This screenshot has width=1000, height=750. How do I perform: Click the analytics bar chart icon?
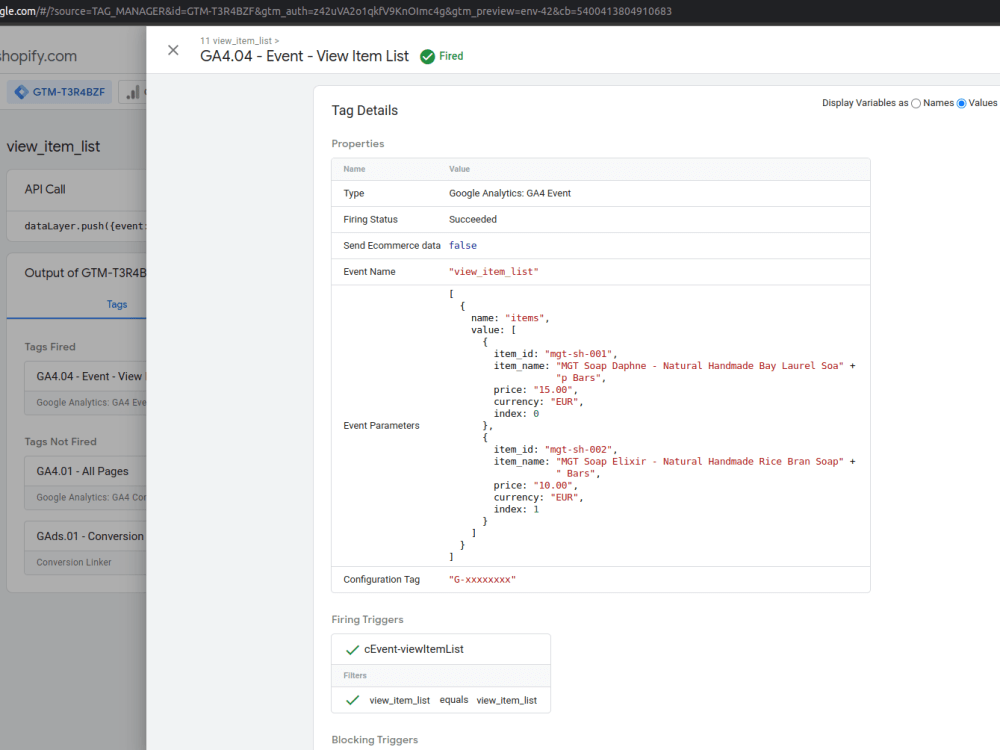[x=133, y=92]
